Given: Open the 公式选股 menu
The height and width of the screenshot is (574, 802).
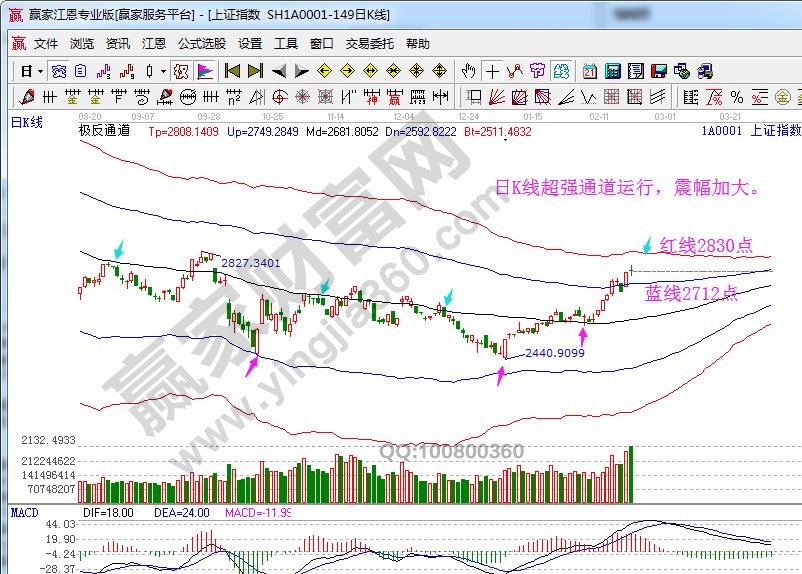Looking at the screenshot, I should tap(202, 44).
